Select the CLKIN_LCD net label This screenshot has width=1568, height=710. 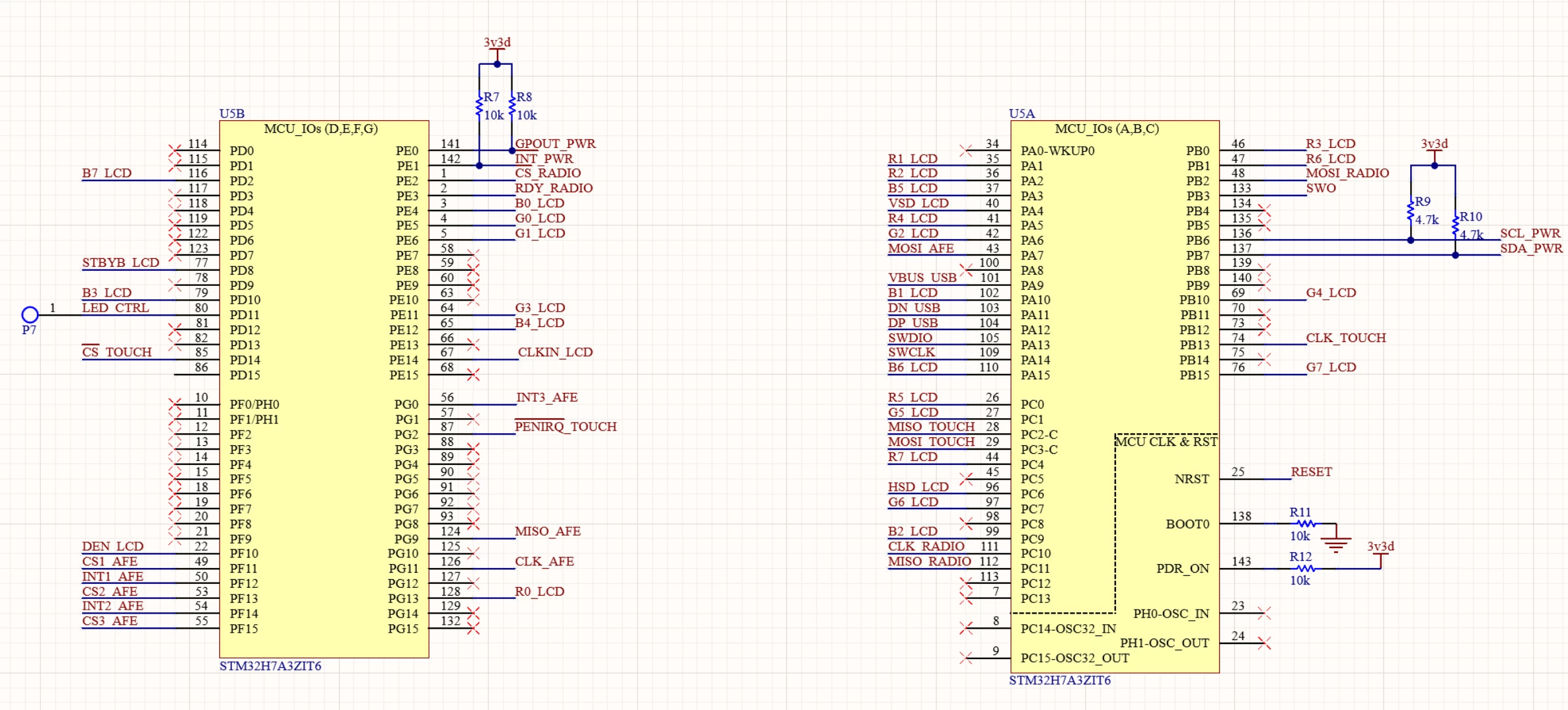tap(555, 352)
